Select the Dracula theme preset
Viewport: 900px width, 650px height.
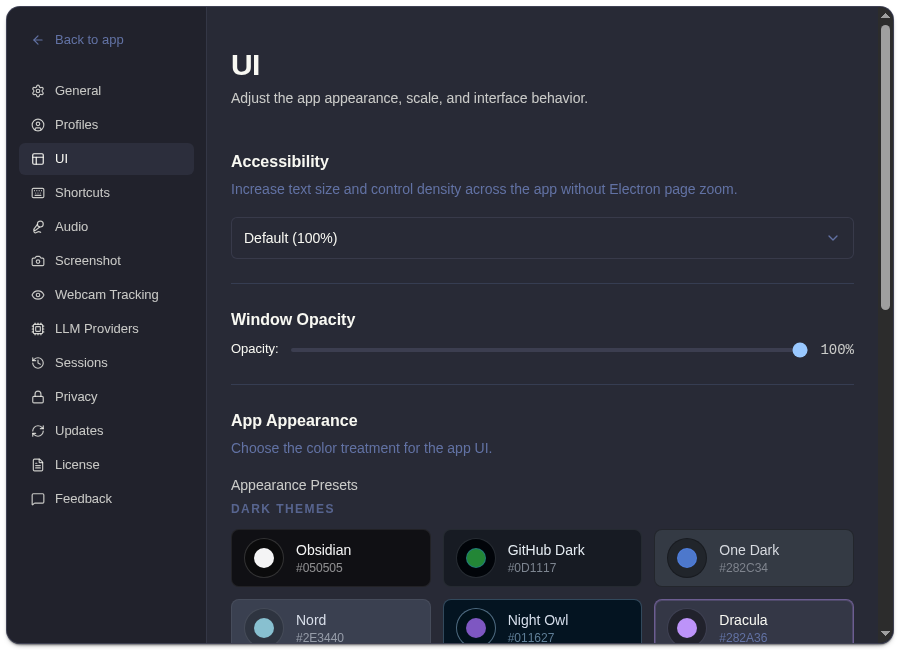(754, 622)
